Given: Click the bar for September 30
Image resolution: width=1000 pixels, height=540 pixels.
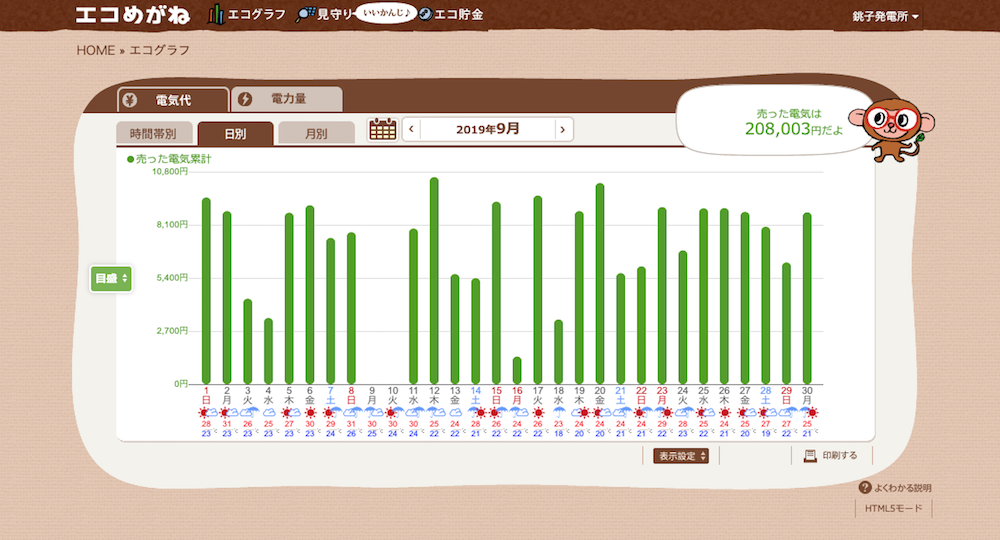Looking at the screenshot, I should point(807,298).
